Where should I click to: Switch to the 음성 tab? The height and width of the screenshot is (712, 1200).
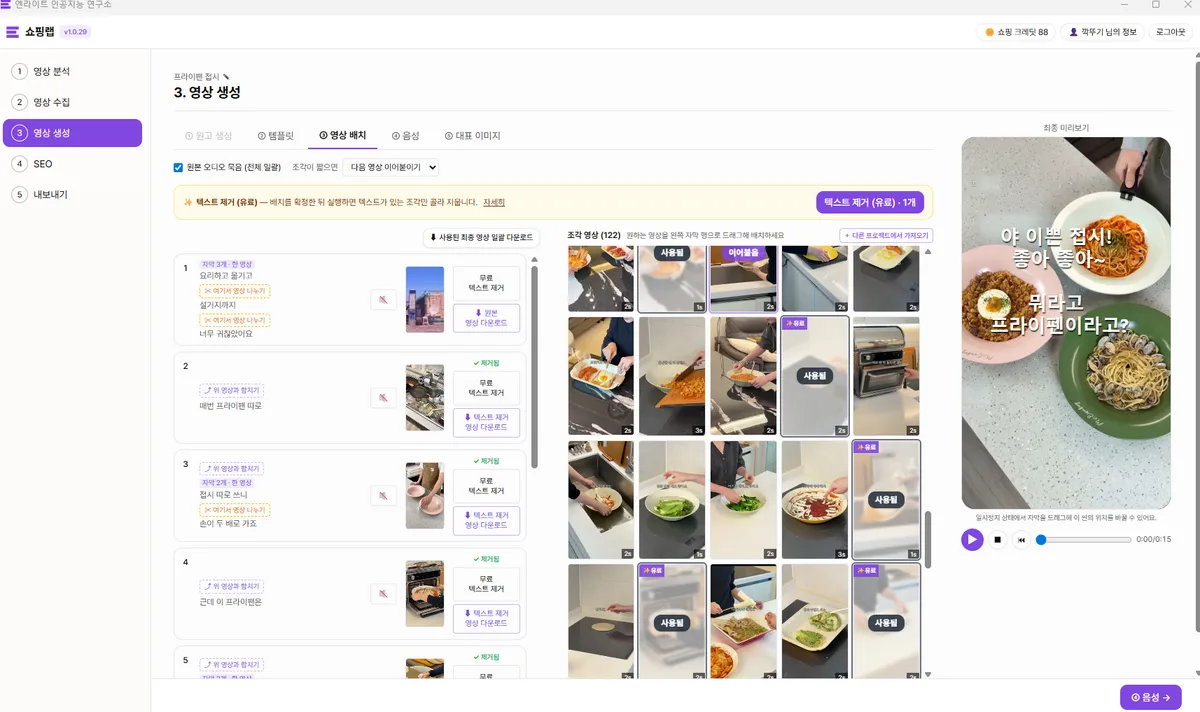click(406, 135)
